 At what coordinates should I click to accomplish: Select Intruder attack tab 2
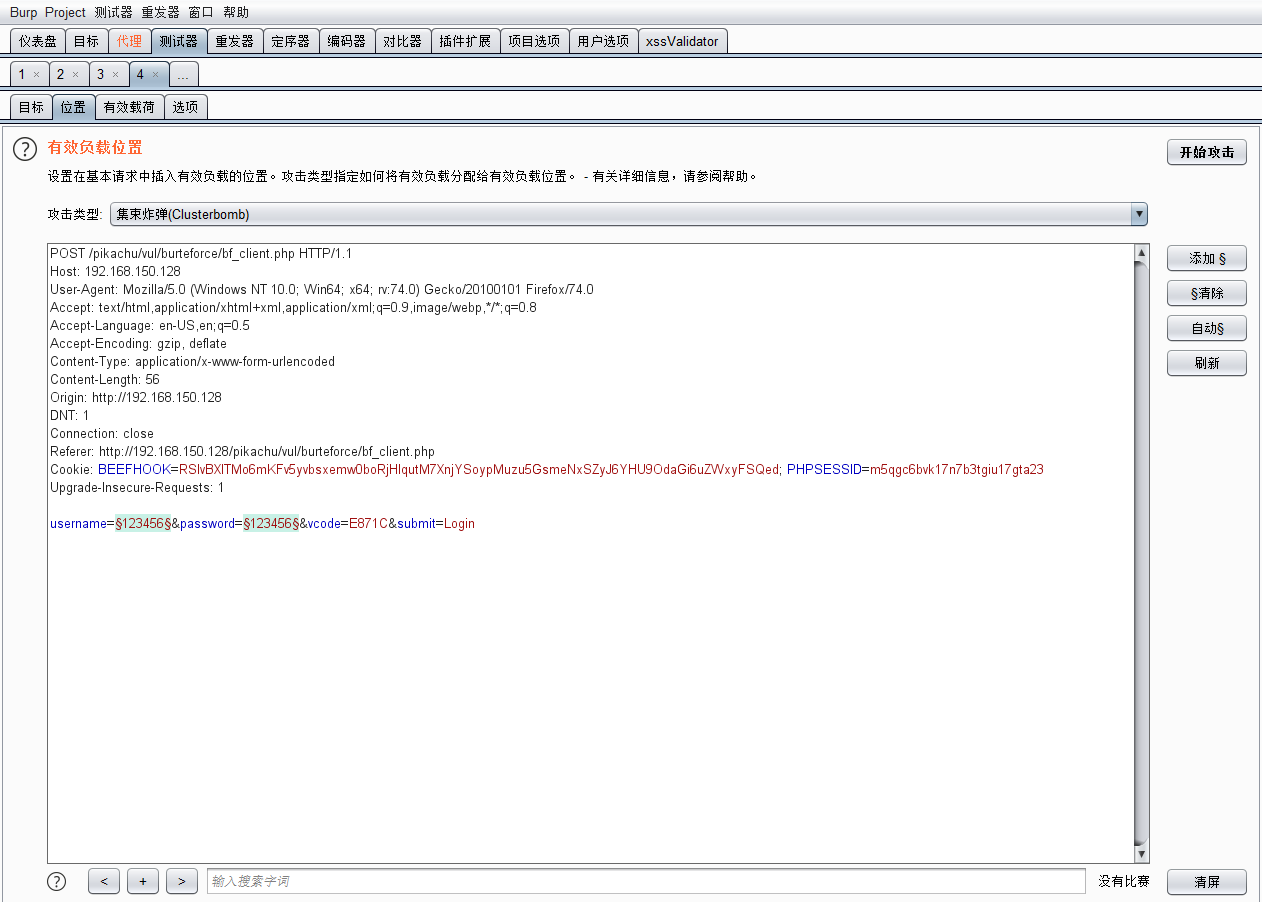tap(60, 74)
